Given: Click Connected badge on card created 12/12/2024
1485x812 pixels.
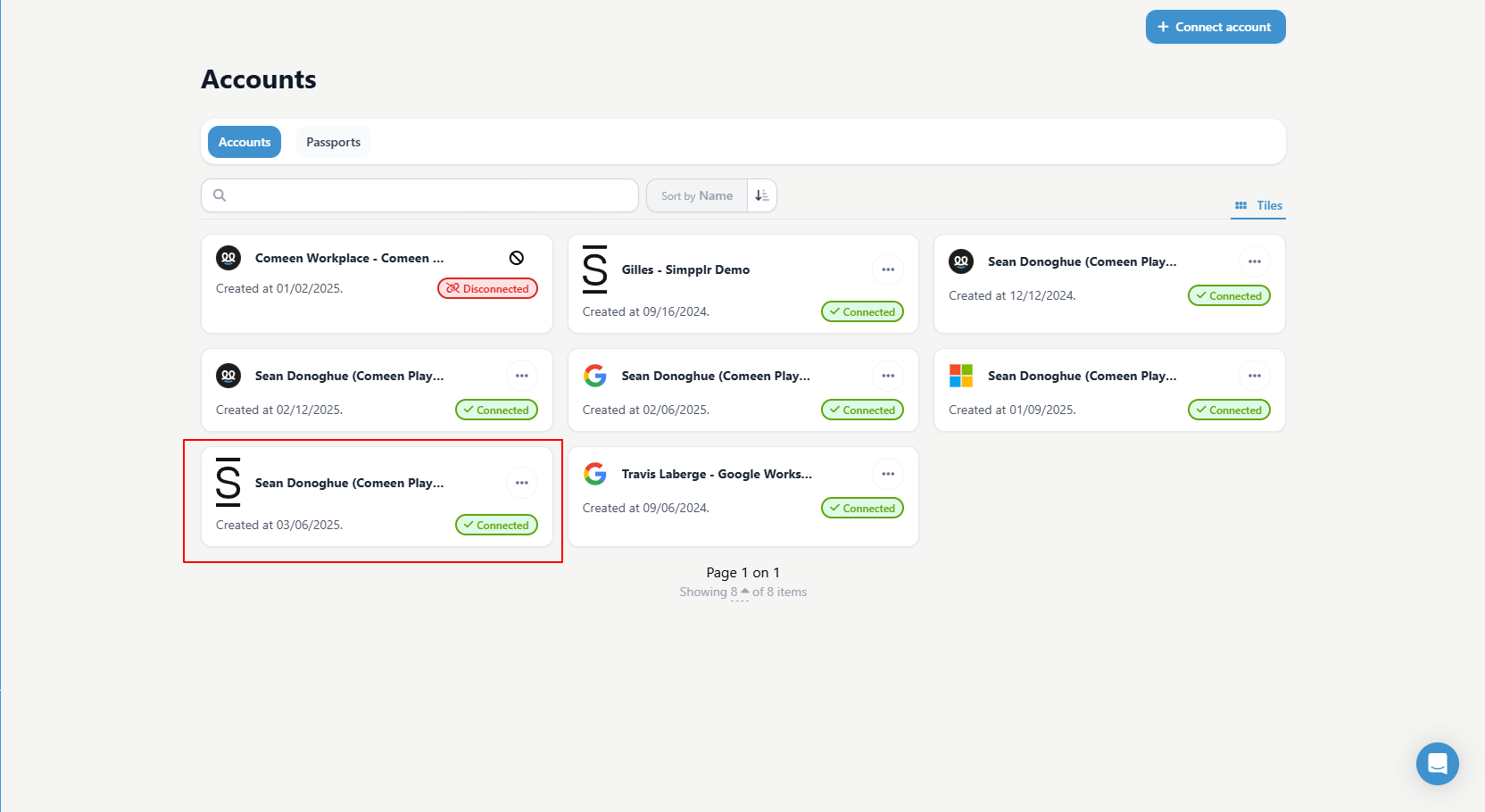Looking at the screenshot, I should point(1229,295).
